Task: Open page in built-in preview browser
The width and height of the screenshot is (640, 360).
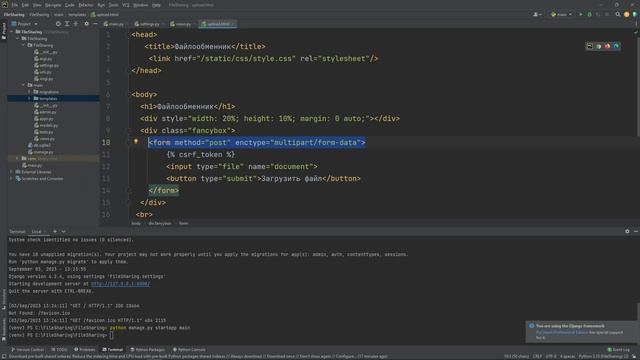Action: tap(589, 46)
